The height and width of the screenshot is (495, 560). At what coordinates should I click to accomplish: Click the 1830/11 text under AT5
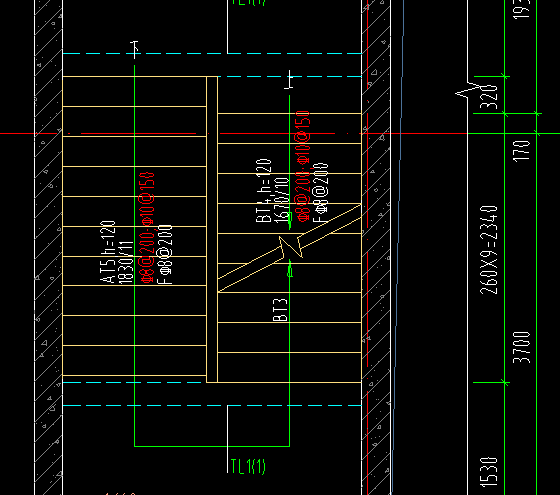tap(126, 263)
